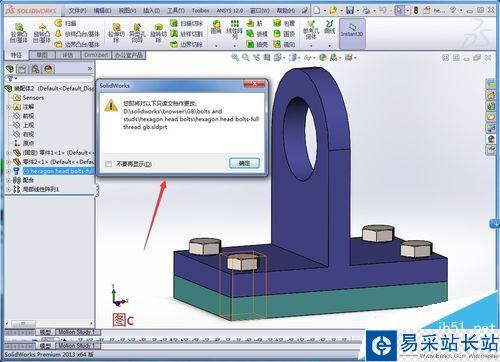Select the Revolved Cut tool
This screenshot has width=500, height=362.
coord(158,33)
